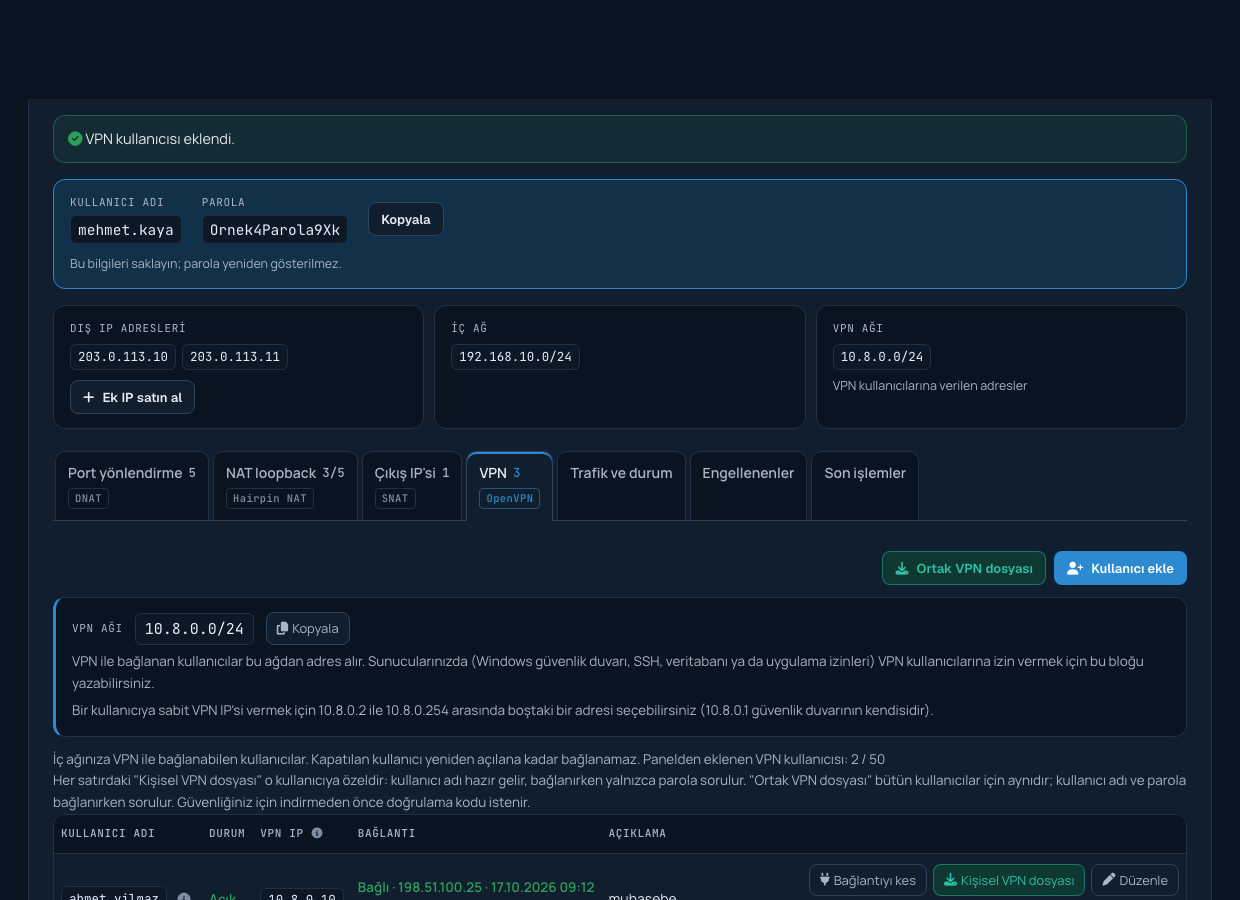Download the Ortak VPN dosyası

pyautogui.click(x=964, y=568)
